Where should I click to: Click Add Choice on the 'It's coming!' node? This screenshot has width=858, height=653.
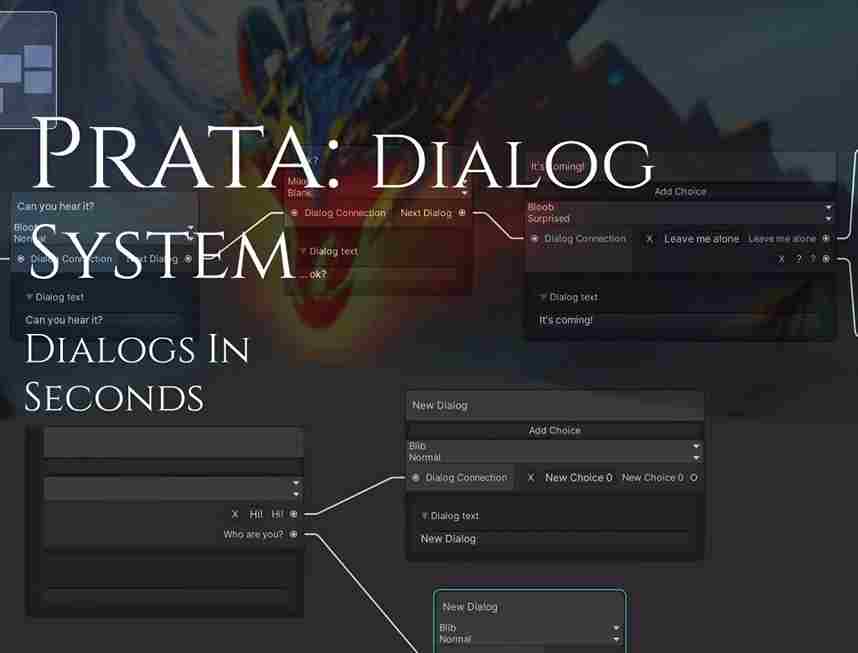(680, 191)
